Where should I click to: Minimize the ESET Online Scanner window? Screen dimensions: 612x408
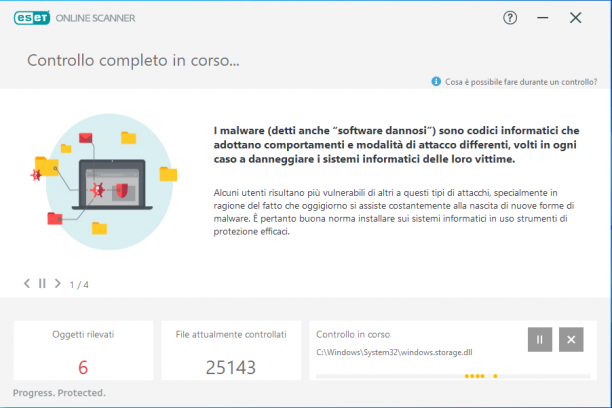click(x=543, y=18)
